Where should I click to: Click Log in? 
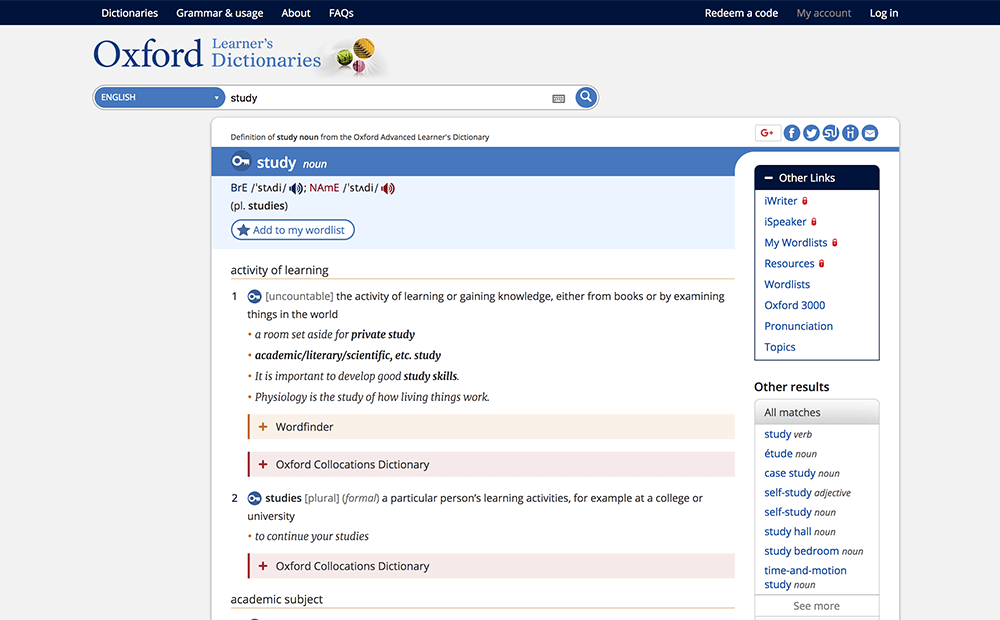tap(884, 13)
